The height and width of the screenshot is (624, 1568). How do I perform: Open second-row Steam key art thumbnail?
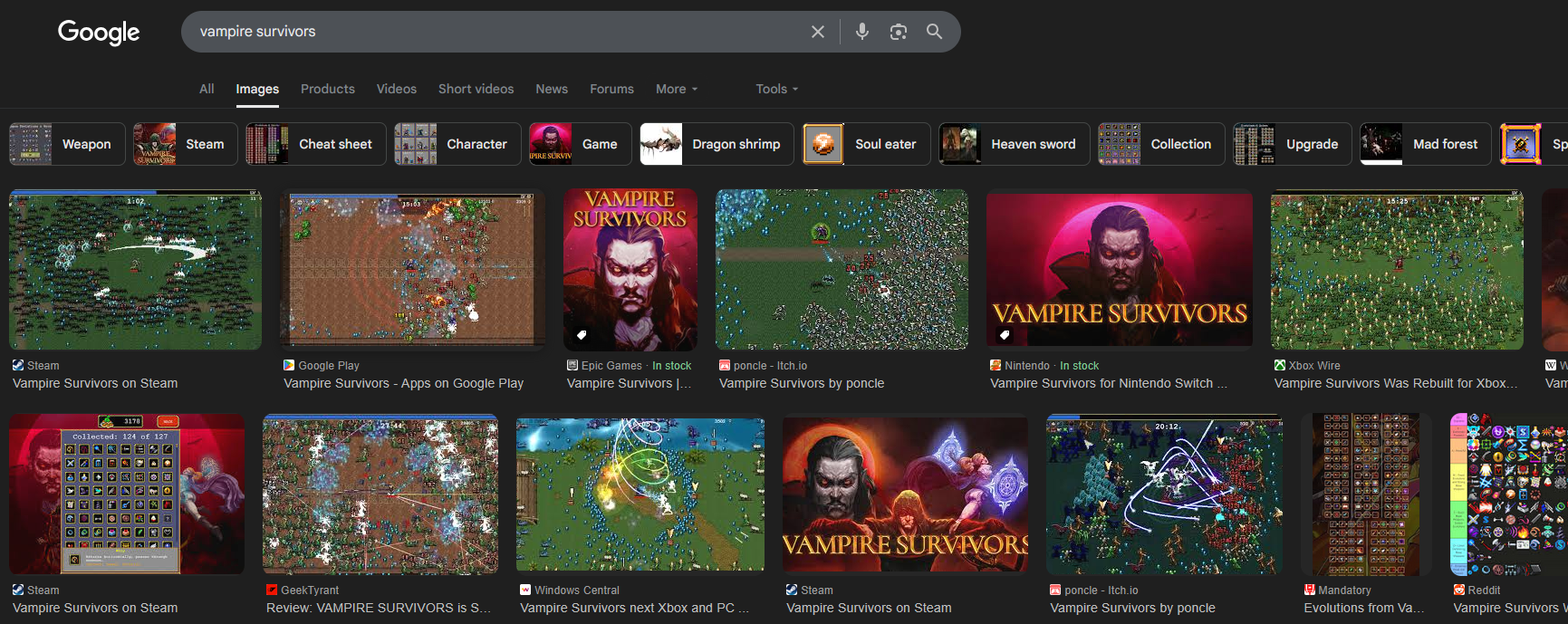[905, 494]
